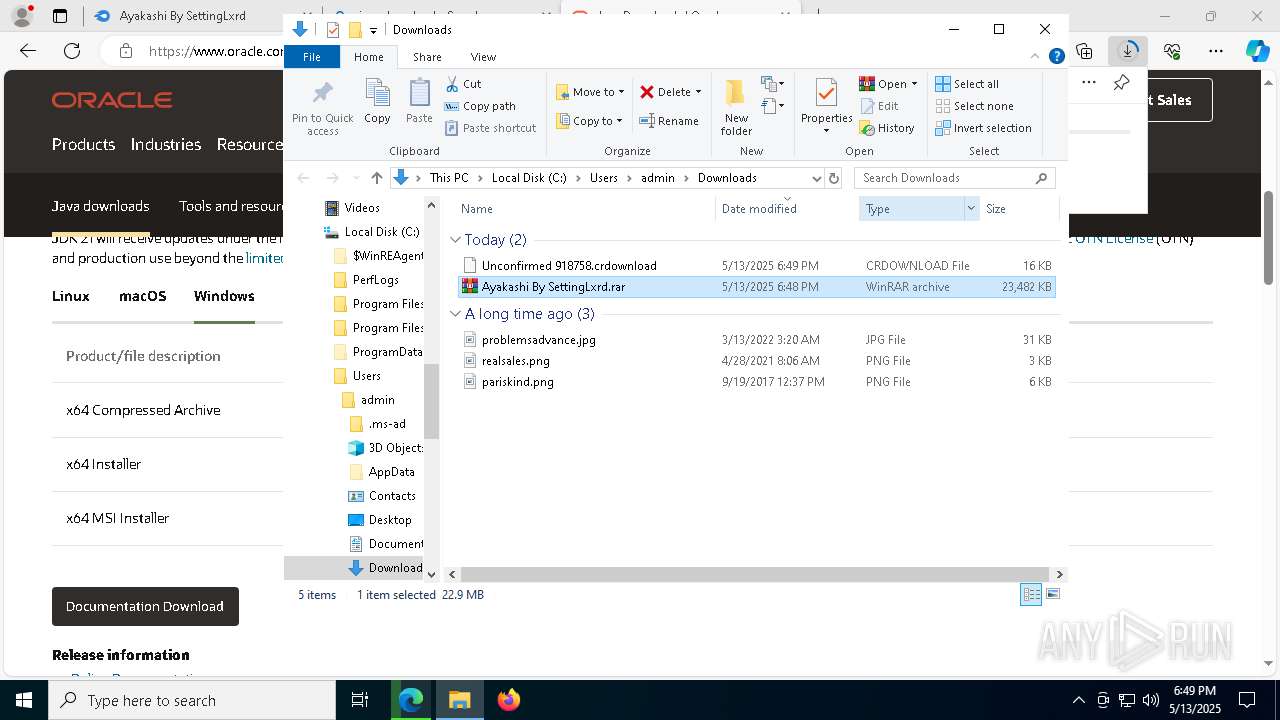
Task: Click Local Disk (C:) in breadcrumb
Action: click(529, 178)
